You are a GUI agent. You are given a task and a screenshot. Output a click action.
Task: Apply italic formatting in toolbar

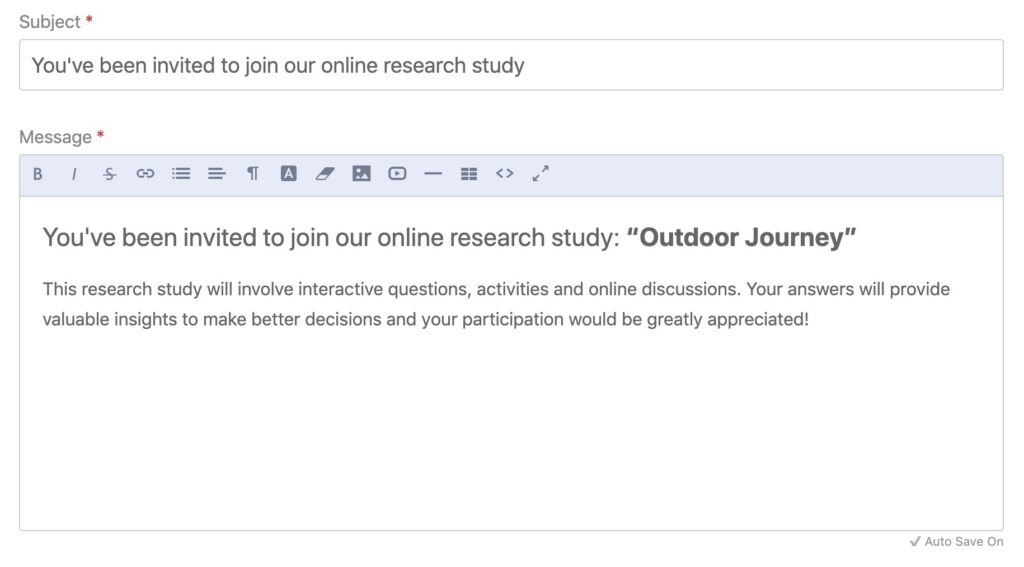74,174
